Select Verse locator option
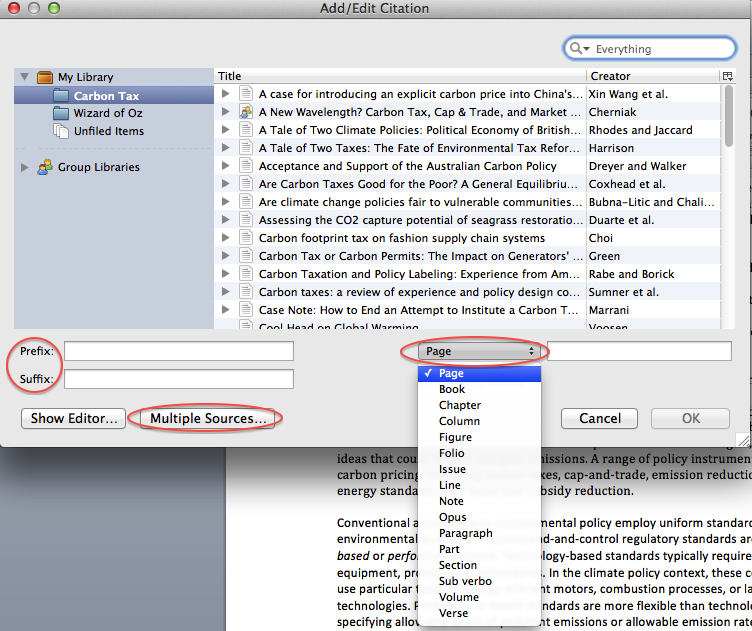Screen dimensions: 752x631 [x=479, y=613]
